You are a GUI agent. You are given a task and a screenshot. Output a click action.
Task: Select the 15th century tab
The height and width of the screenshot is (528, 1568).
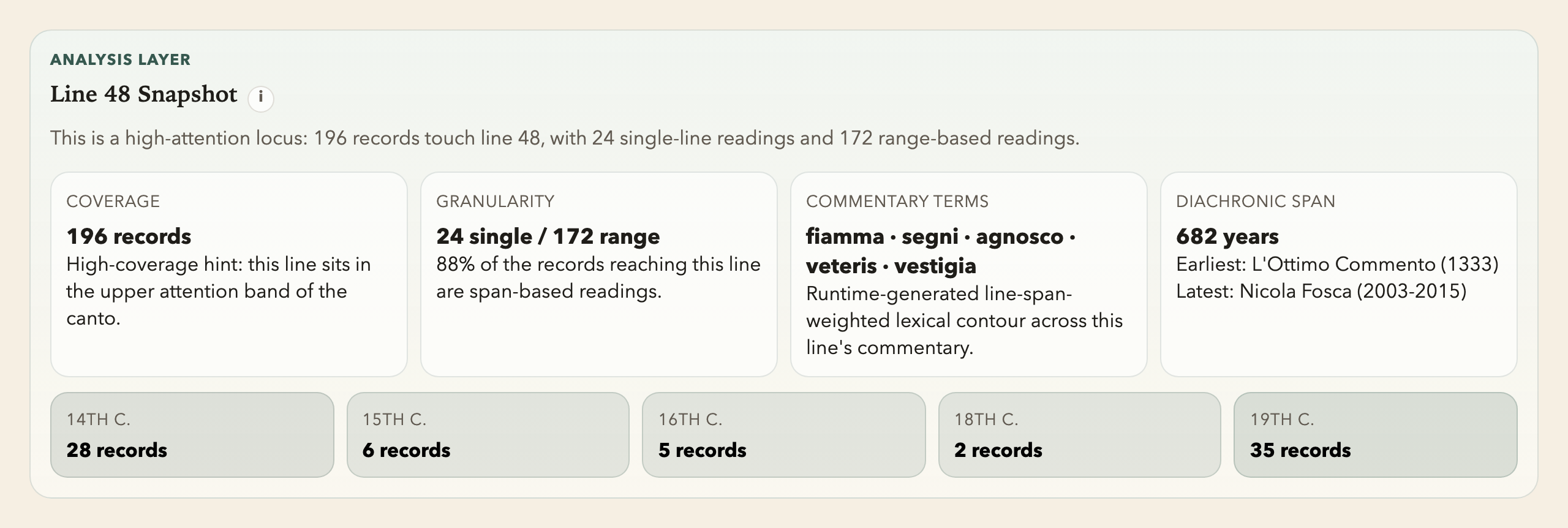tap(488, 435)
